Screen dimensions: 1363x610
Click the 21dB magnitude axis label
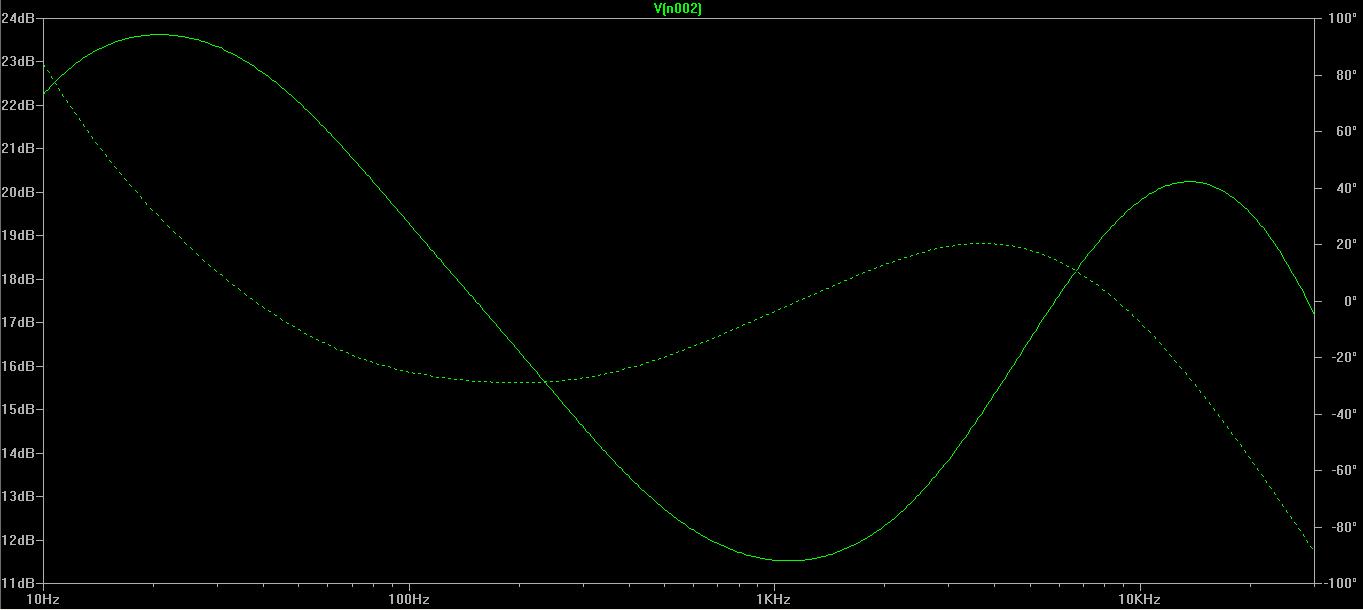tap(17, 149)
